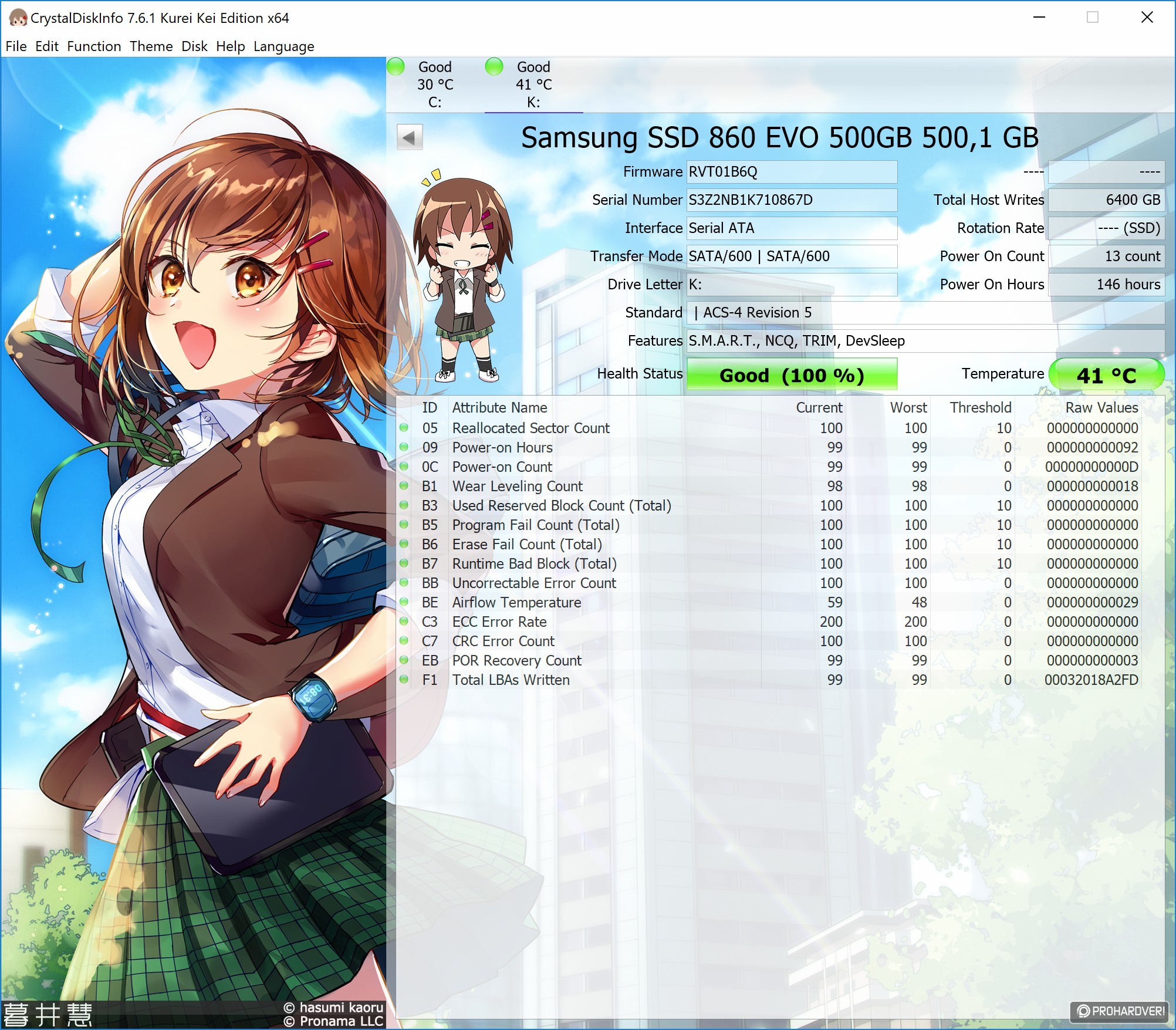Click green status orb for K: drive
Screen dimensions: 1176x1030
click(494, 66)
